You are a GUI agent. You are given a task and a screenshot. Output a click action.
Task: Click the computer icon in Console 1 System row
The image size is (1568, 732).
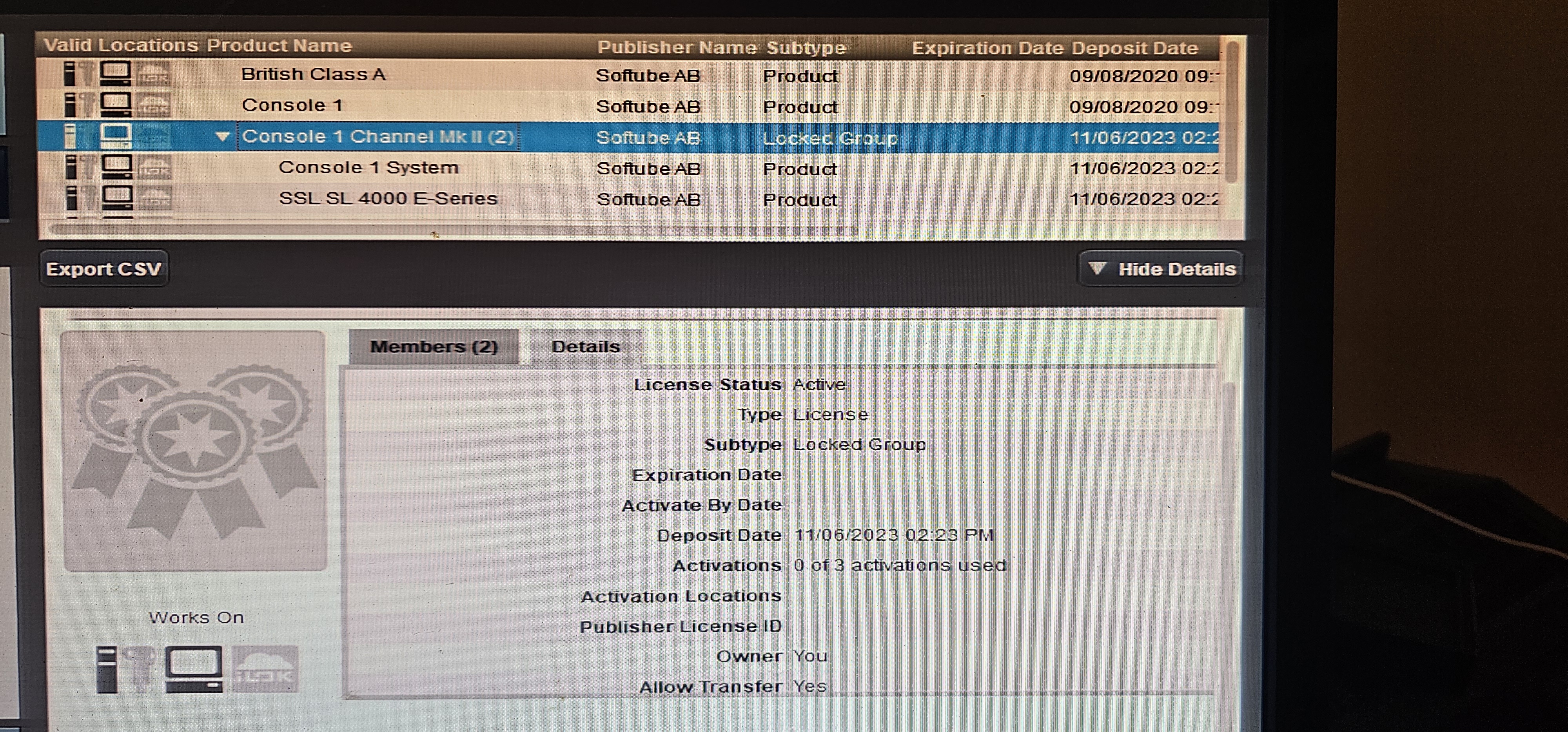[116, 167]
